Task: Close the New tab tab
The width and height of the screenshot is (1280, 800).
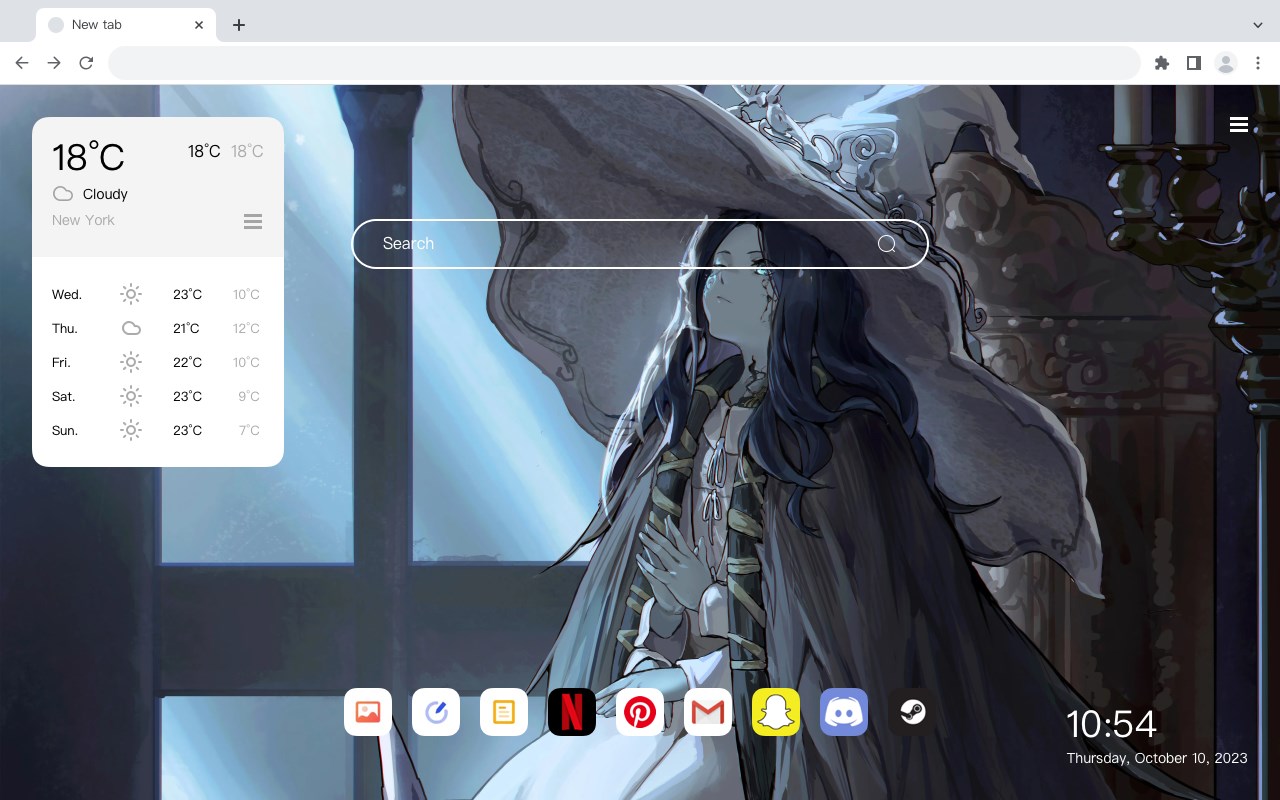Action: pyautogui.click(x=199, y=25)
